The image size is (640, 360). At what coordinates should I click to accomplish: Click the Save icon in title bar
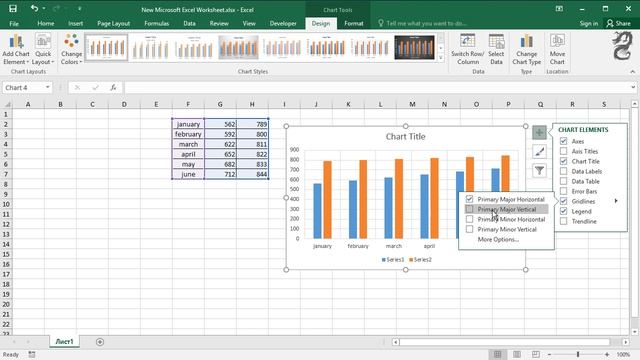tap(13, 9)
